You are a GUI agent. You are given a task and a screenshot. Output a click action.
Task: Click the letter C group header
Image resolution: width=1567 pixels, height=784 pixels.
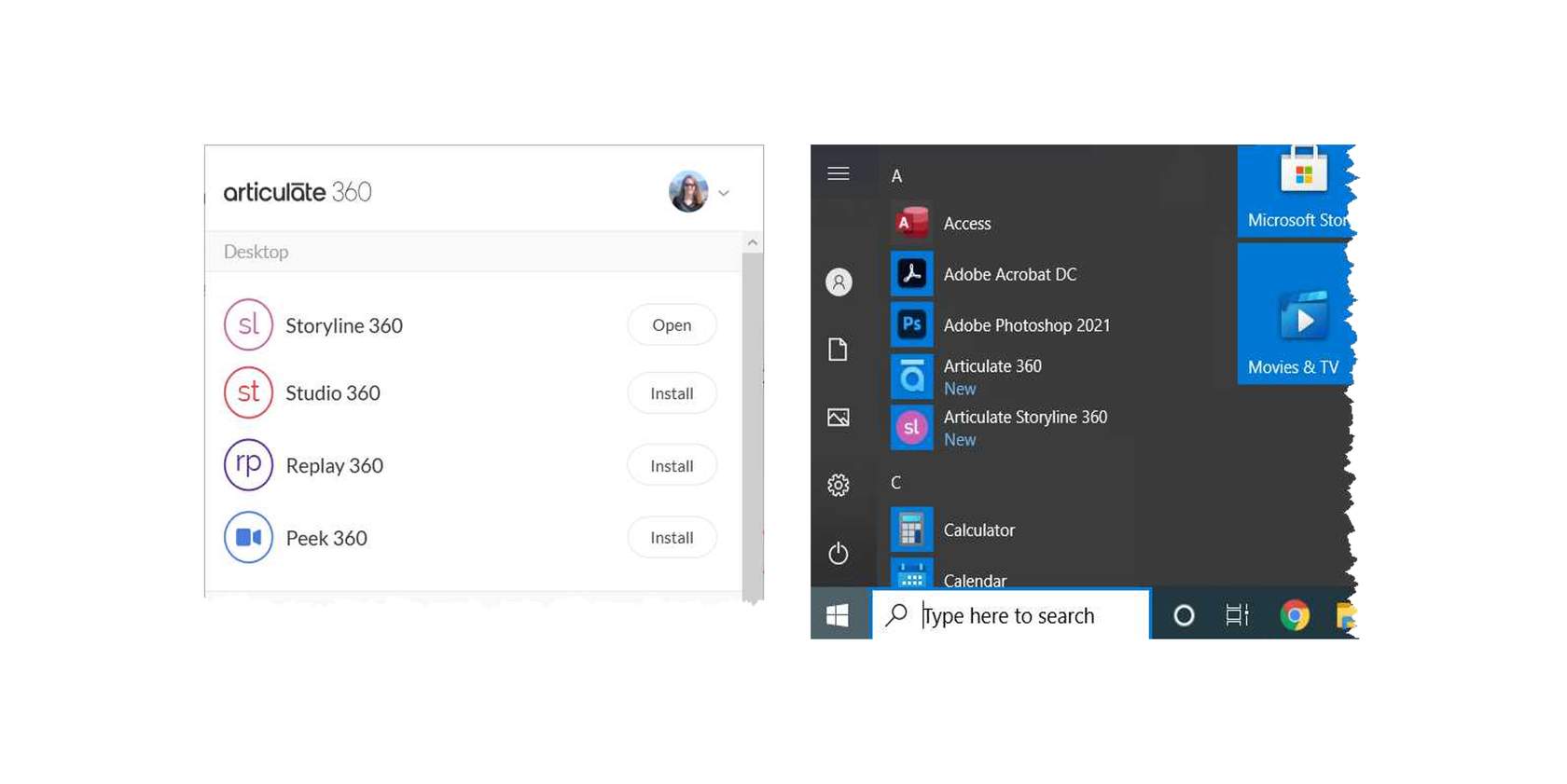[895, 483]
